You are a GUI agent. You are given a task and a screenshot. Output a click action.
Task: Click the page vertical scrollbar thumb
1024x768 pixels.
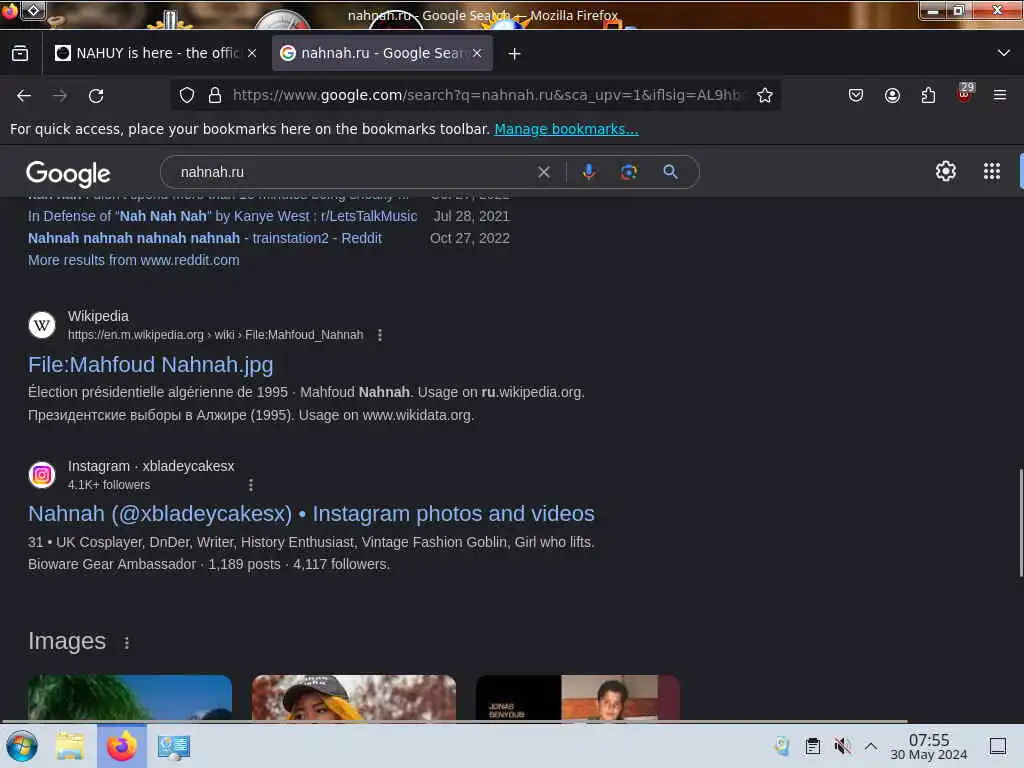(1020, 523)
